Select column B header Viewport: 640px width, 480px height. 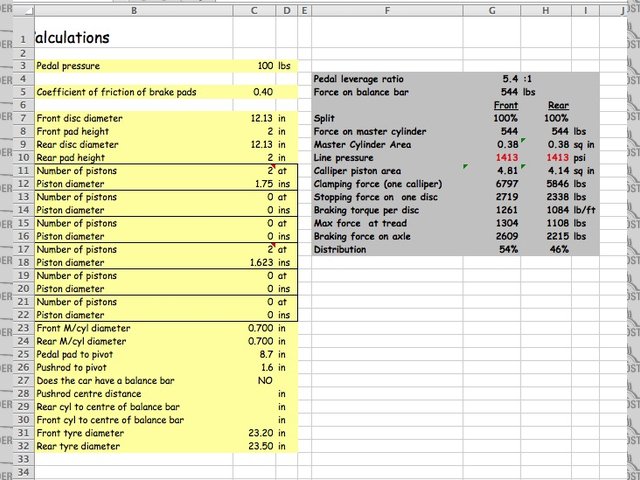[x=133, y=10]
